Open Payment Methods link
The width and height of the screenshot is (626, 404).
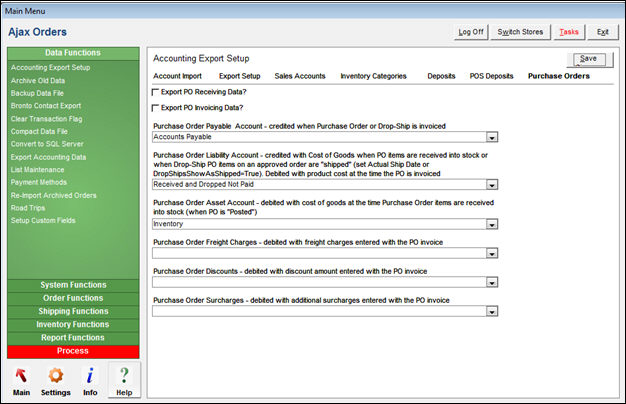(x=39, y=182)
